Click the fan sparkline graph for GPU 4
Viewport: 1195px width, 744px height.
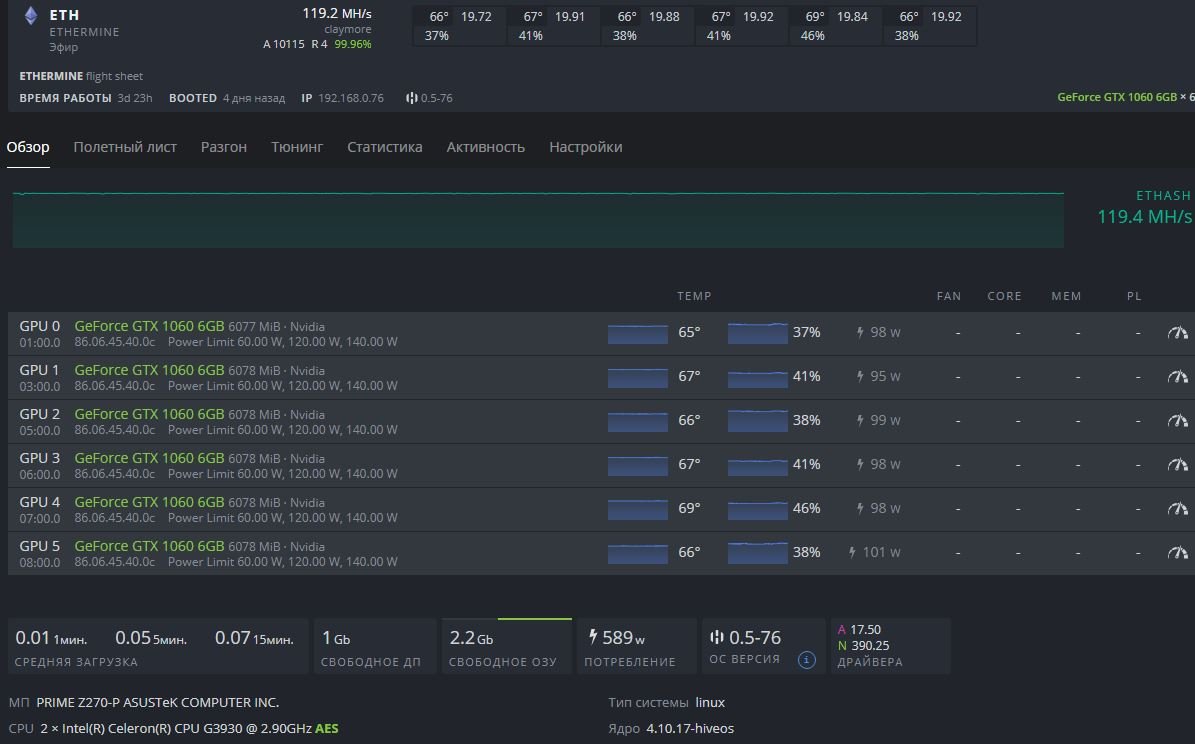(x=758, y=509)
